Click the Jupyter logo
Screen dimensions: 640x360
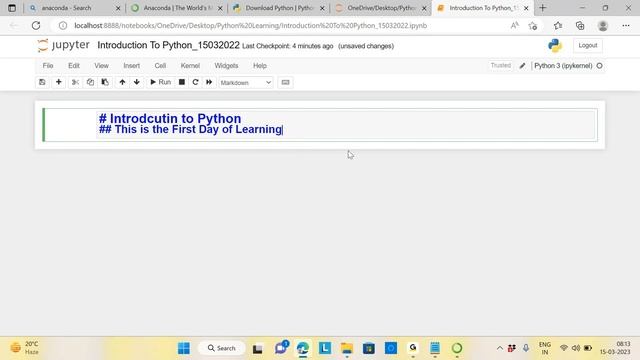point(63,45)
